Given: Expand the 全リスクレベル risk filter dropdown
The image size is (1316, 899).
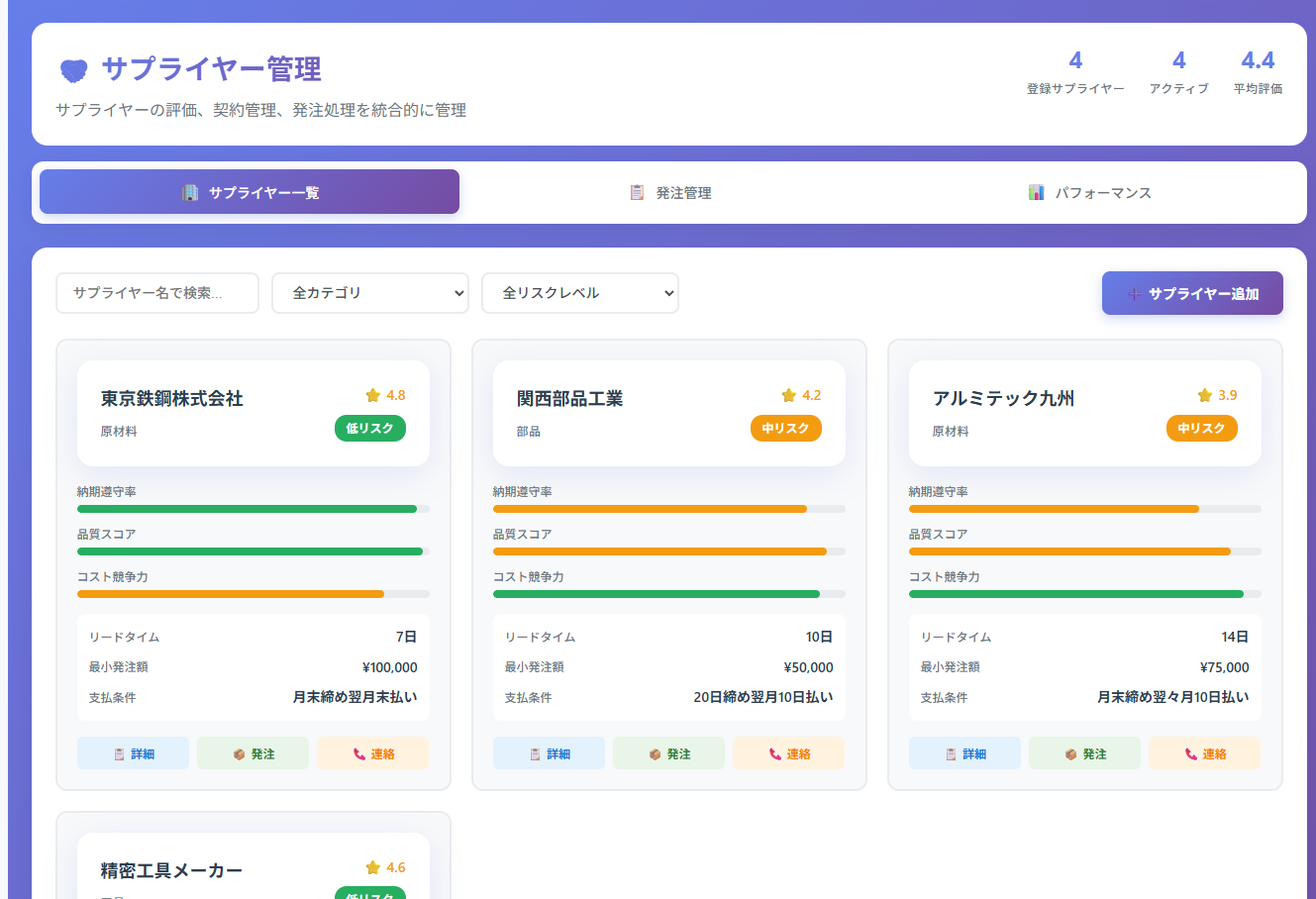Looking at the screenshot, I should tap(579, 293).
